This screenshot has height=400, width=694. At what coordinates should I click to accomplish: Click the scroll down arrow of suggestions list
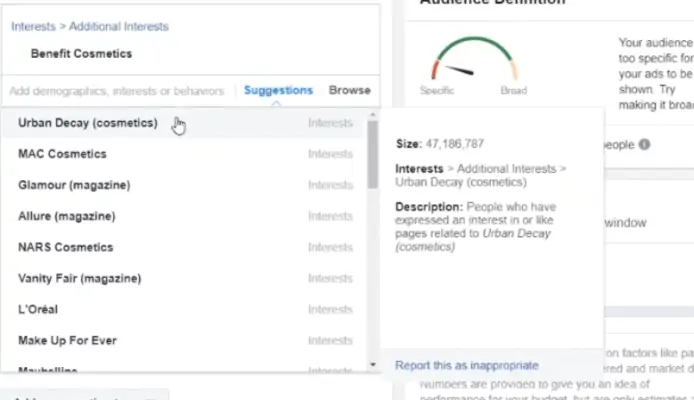[373, 365]
